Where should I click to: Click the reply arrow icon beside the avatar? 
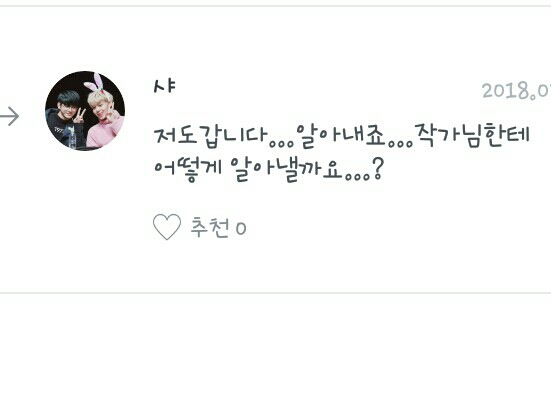pyautogui.click(x=9, y=116)
